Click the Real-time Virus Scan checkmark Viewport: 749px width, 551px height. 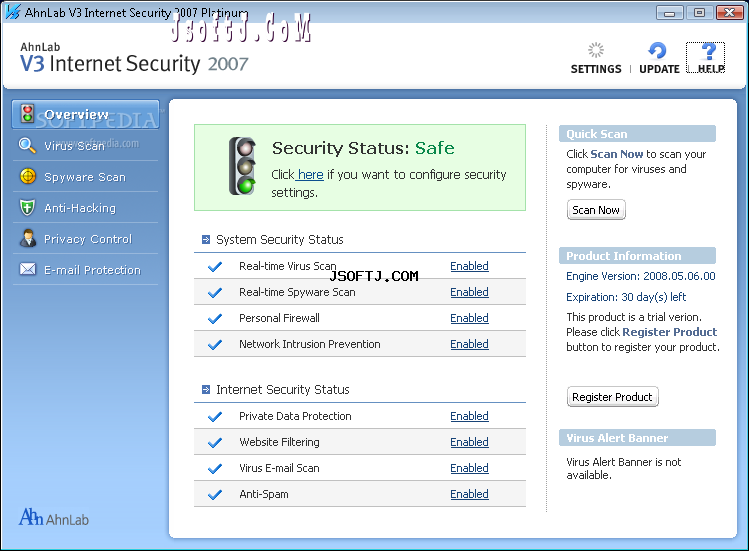click(215, 266)
